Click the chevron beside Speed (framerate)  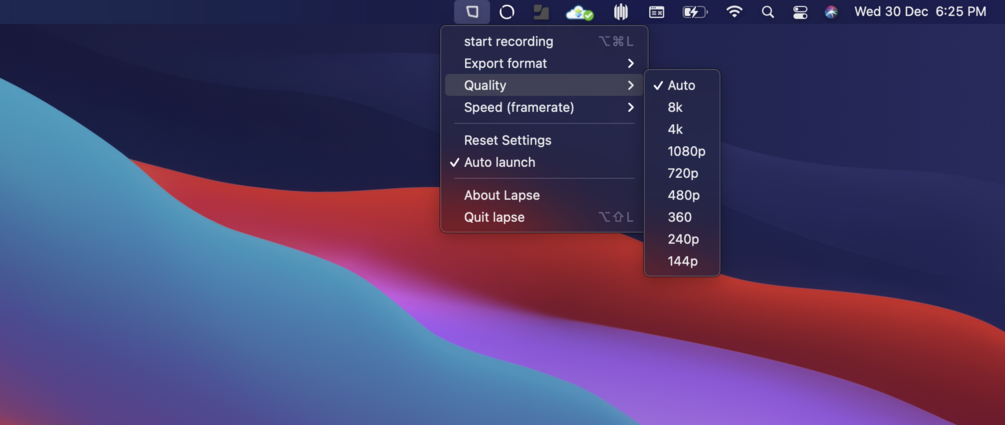click(631, 107)
